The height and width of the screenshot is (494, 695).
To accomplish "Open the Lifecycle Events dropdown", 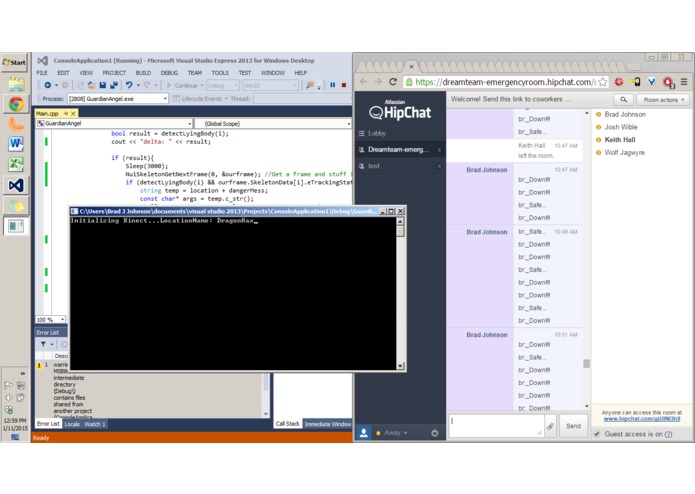I will click(x=200, y=98).
